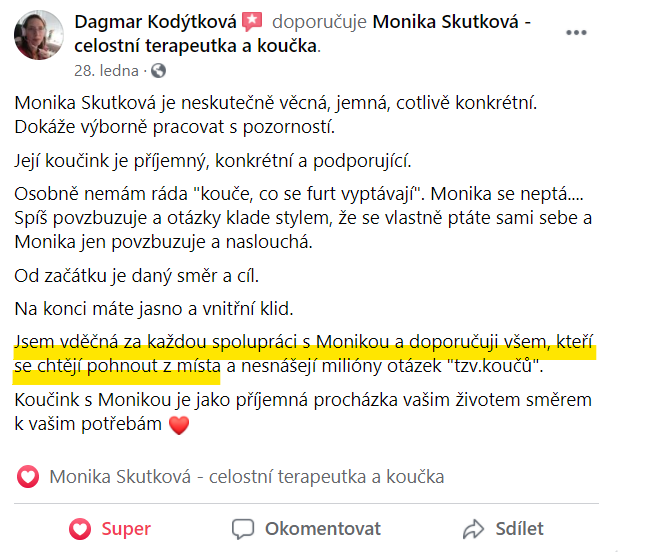This screenshot has width=672, height=552.
Task: Click the 28. ledna post date
Action: [x=106, y=71]
